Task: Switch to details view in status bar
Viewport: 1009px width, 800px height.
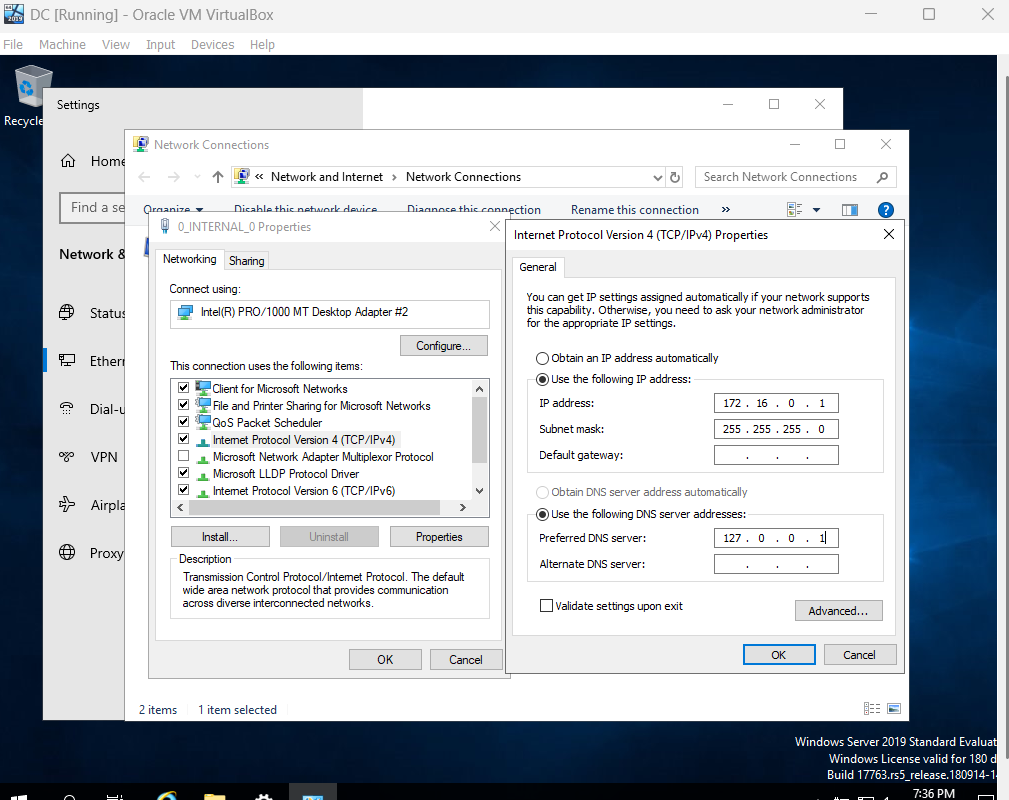Action: [x=872, y=709]
